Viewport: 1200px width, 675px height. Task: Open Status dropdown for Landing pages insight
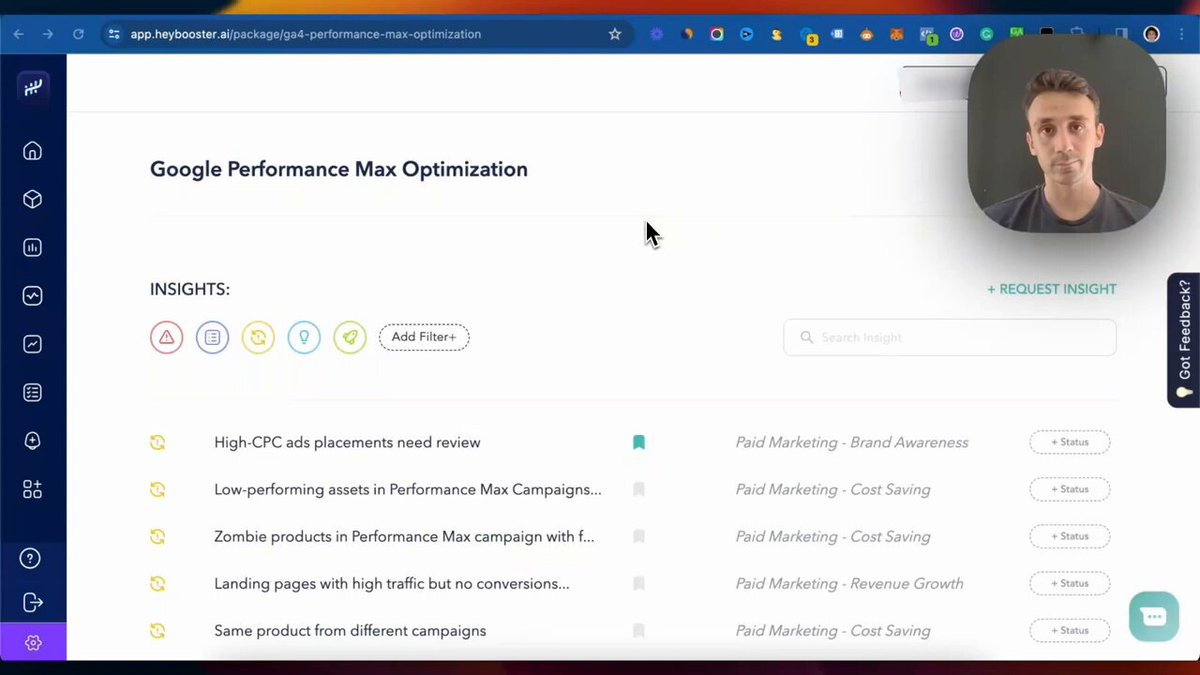tap(1070, 583)
